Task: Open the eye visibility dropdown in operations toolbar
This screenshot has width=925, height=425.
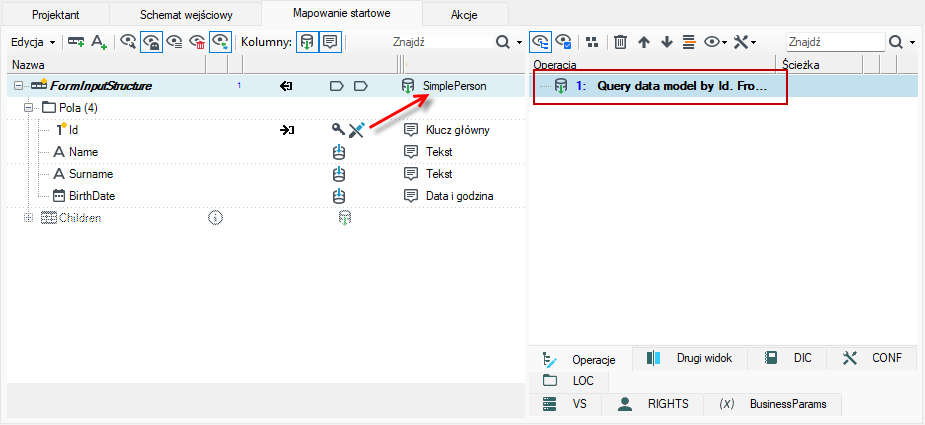Action: point(715,42)
